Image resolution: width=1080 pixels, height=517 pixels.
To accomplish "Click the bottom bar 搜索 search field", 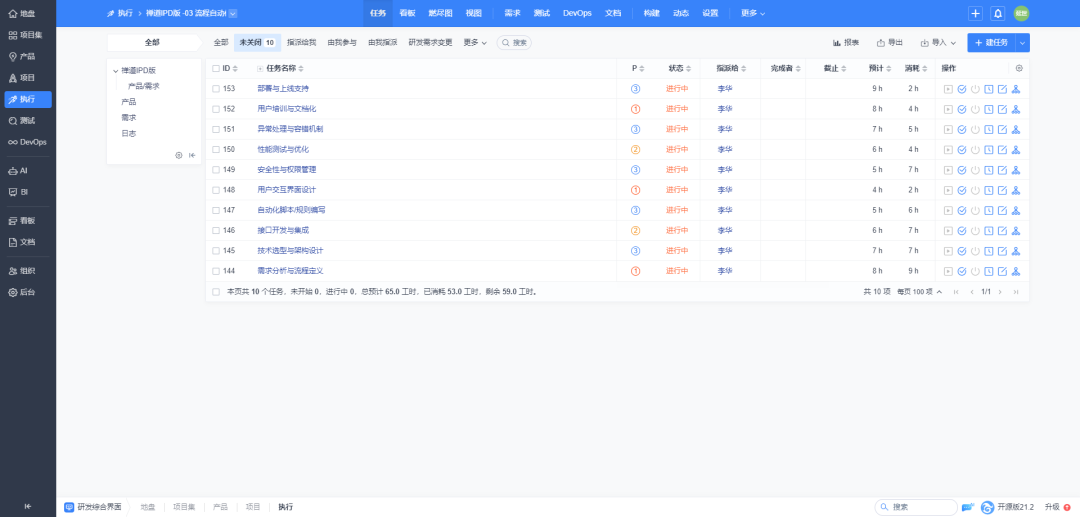I will point(915,507).
